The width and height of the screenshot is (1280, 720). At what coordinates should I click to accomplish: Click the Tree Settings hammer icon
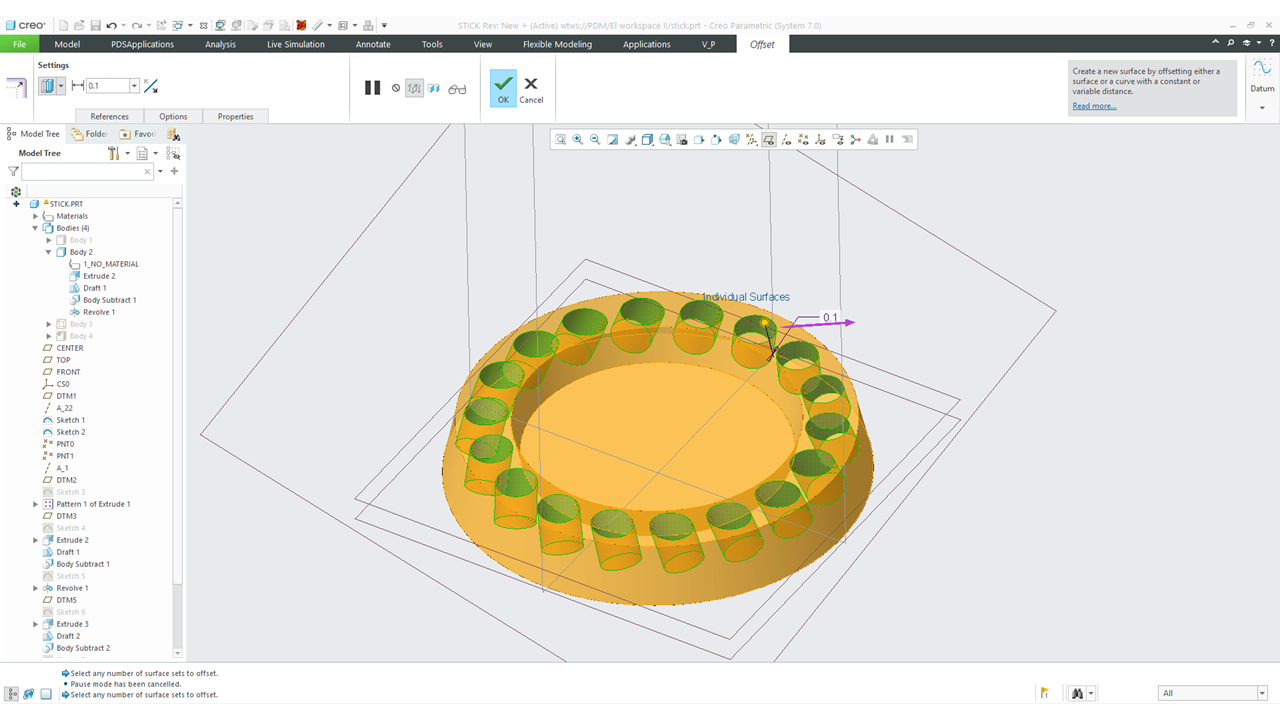click(x=114, y=153)
